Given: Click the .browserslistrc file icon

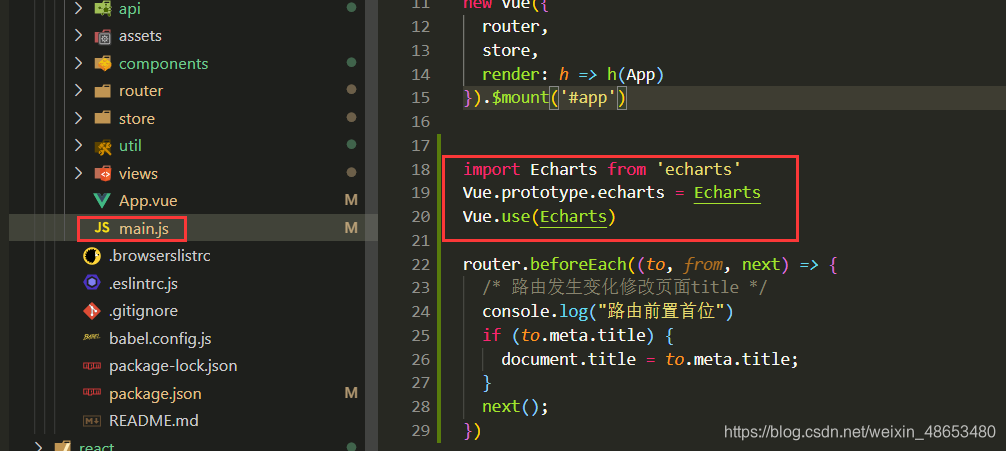Looking at the screenshot, I should (92, 256).
